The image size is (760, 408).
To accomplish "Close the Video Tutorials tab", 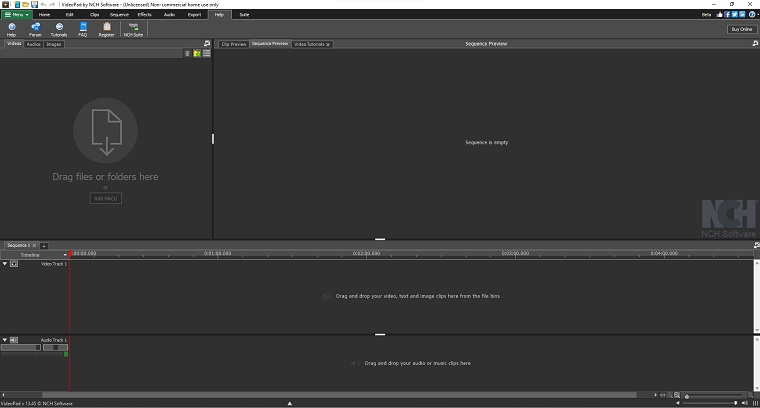I will 328,45.
